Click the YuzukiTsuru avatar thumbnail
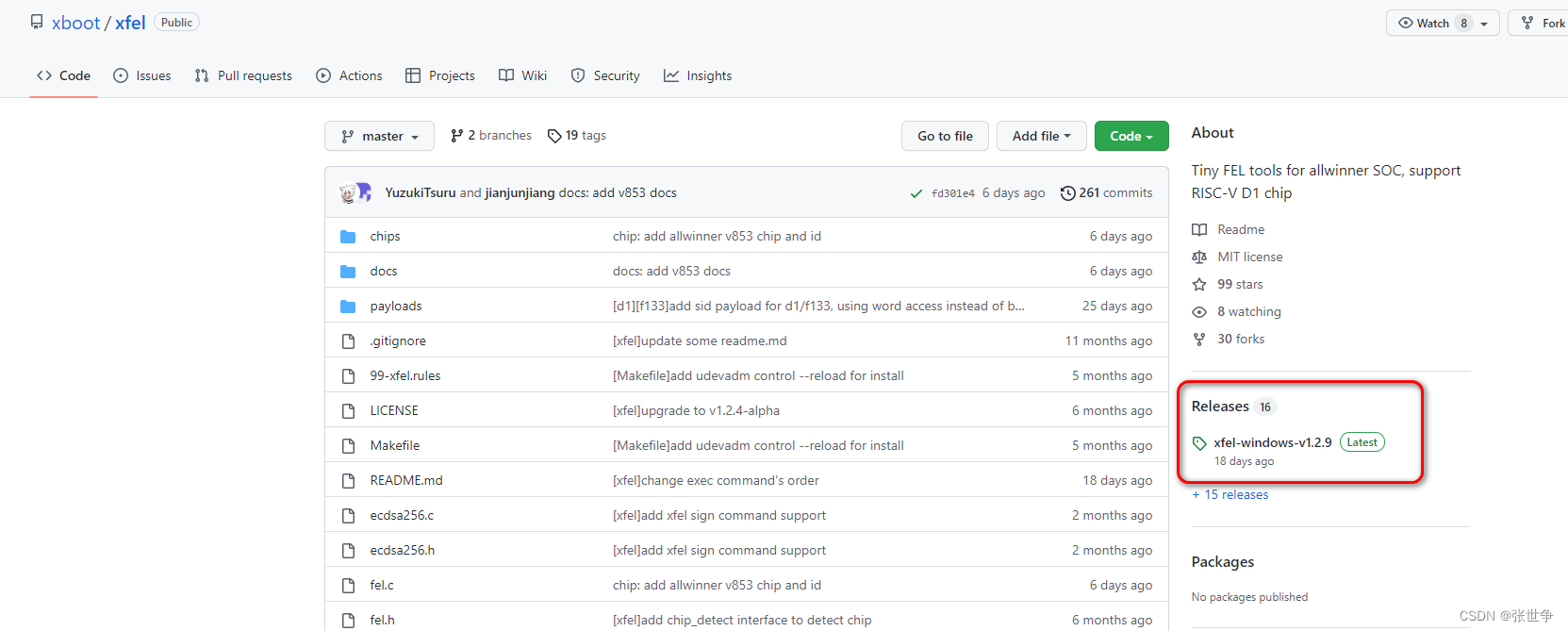1568x631 pixels. pos(348,193)
